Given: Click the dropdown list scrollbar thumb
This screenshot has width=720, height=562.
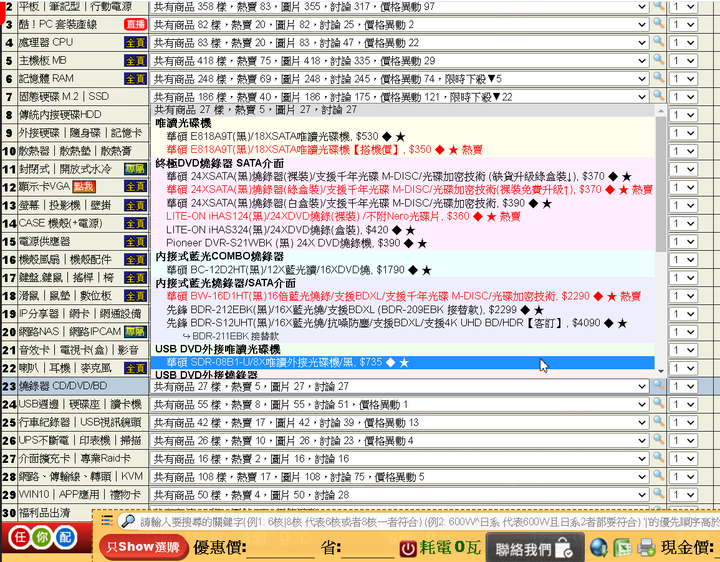Looking at the screenshot, I should [x=661, y=184].
